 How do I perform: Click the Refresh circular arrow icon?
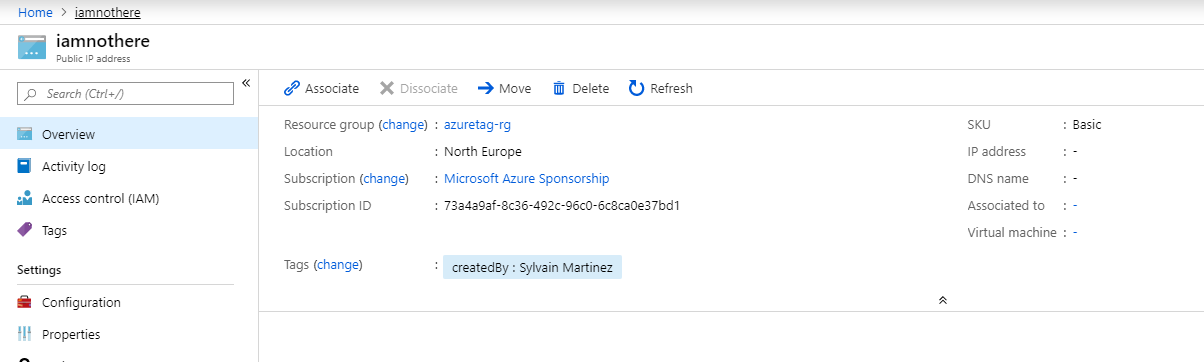[x=636, y=88]
